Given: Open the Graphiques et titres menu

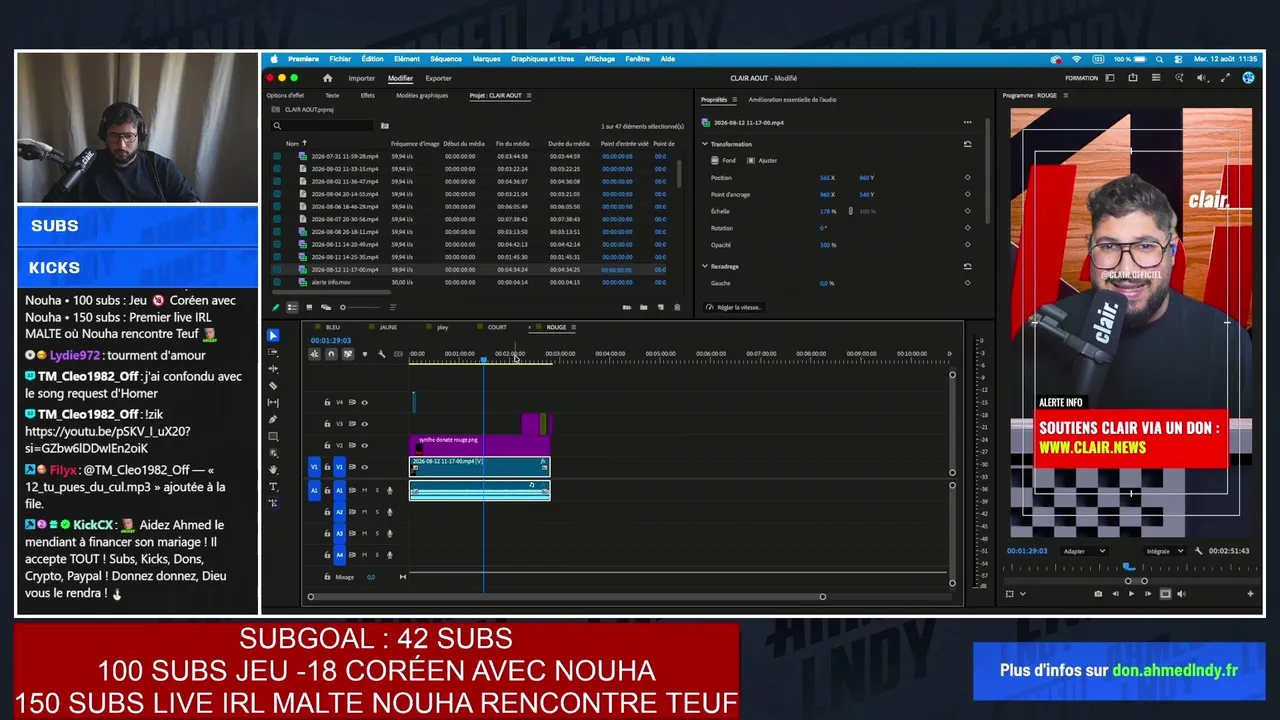Looking at the screenshot, I should tap(543, 59).
